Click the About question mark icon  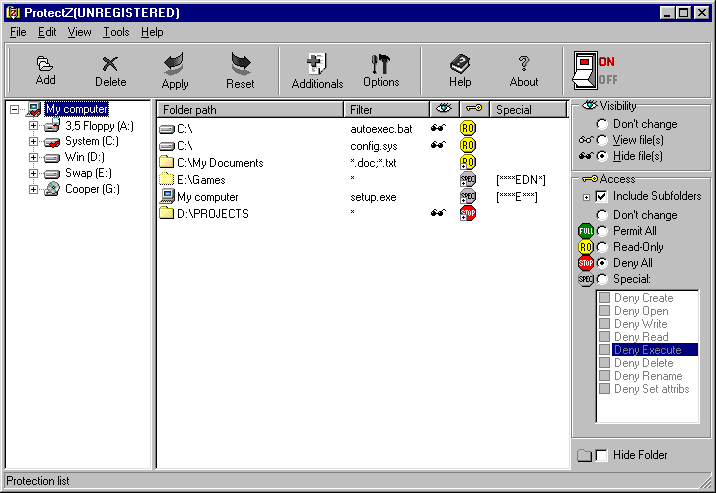524,70
